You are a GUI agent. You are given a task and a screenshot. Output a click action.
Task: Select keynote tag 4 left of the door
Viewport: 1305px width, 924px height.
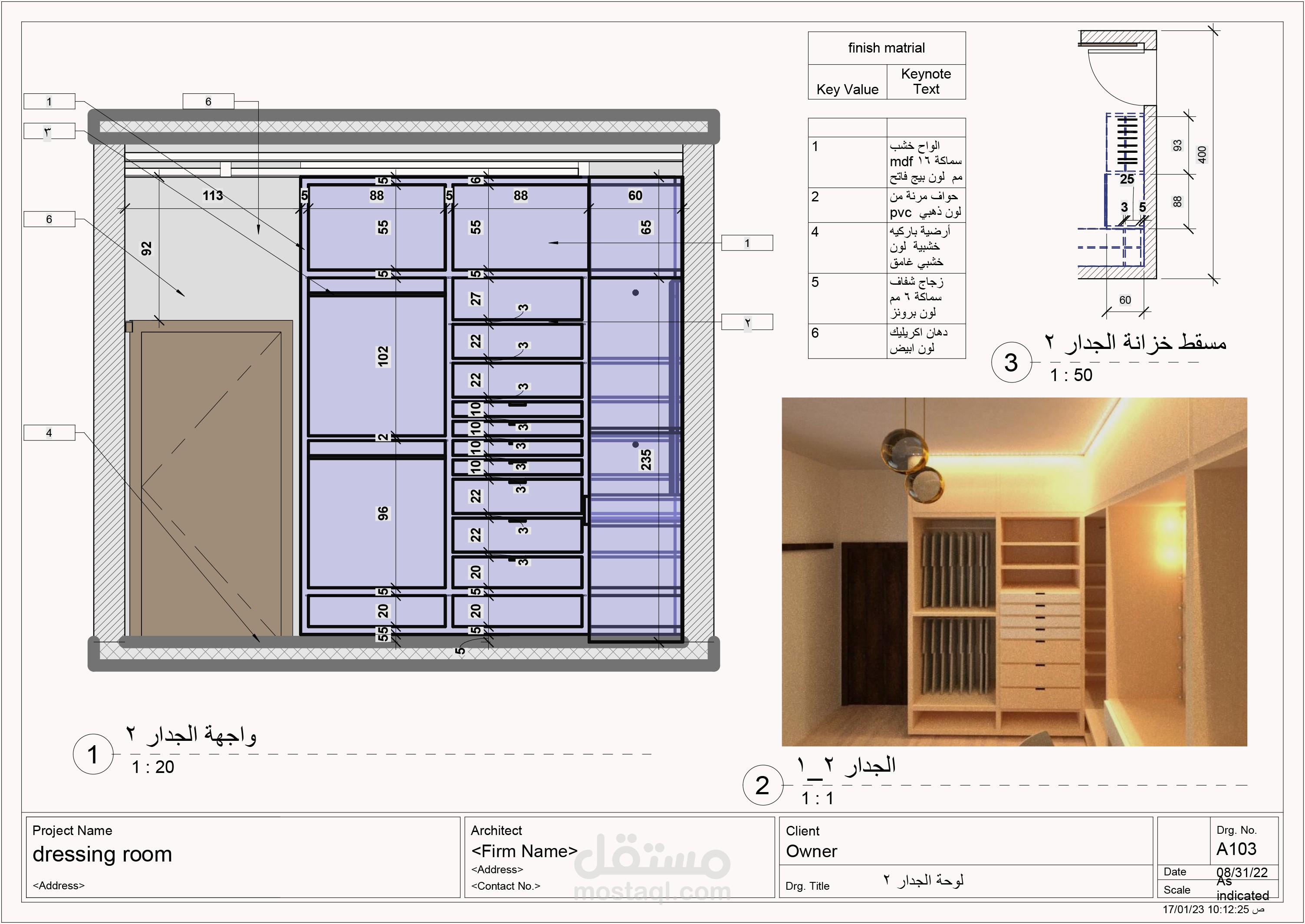point(49,433)
